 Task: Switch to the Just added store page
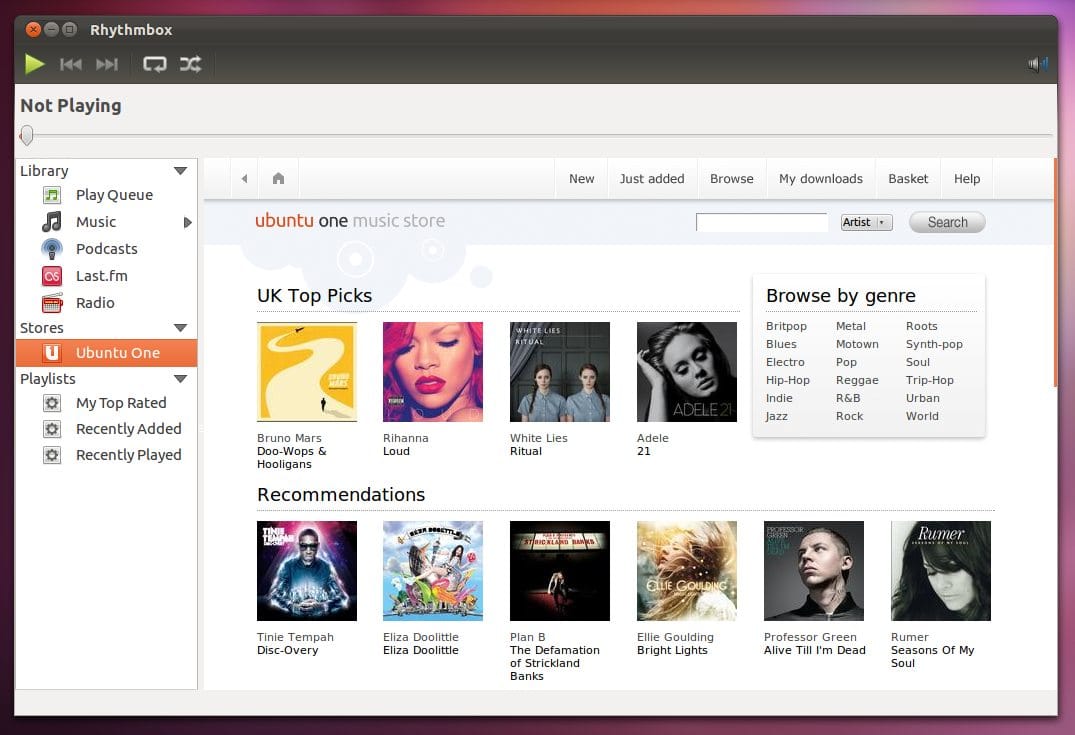(652, 177)
